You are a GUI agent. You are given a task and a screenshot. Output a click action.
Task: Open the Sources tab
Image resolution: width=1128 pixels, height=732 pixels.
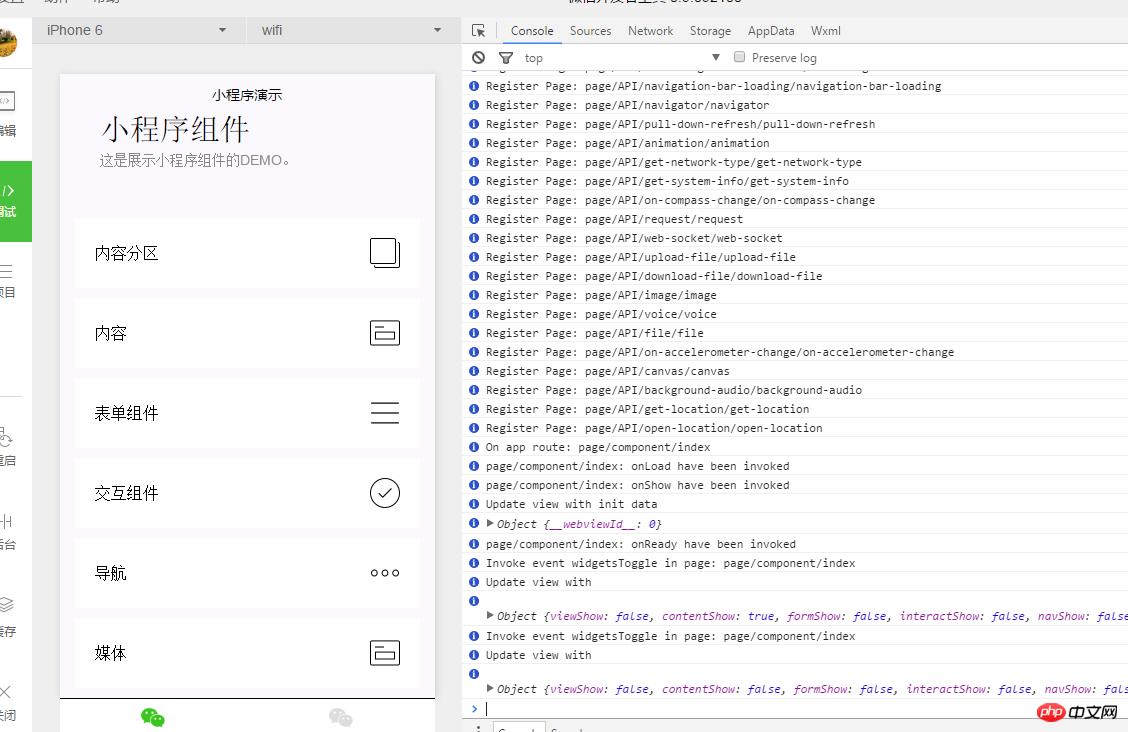click(590, 30)
